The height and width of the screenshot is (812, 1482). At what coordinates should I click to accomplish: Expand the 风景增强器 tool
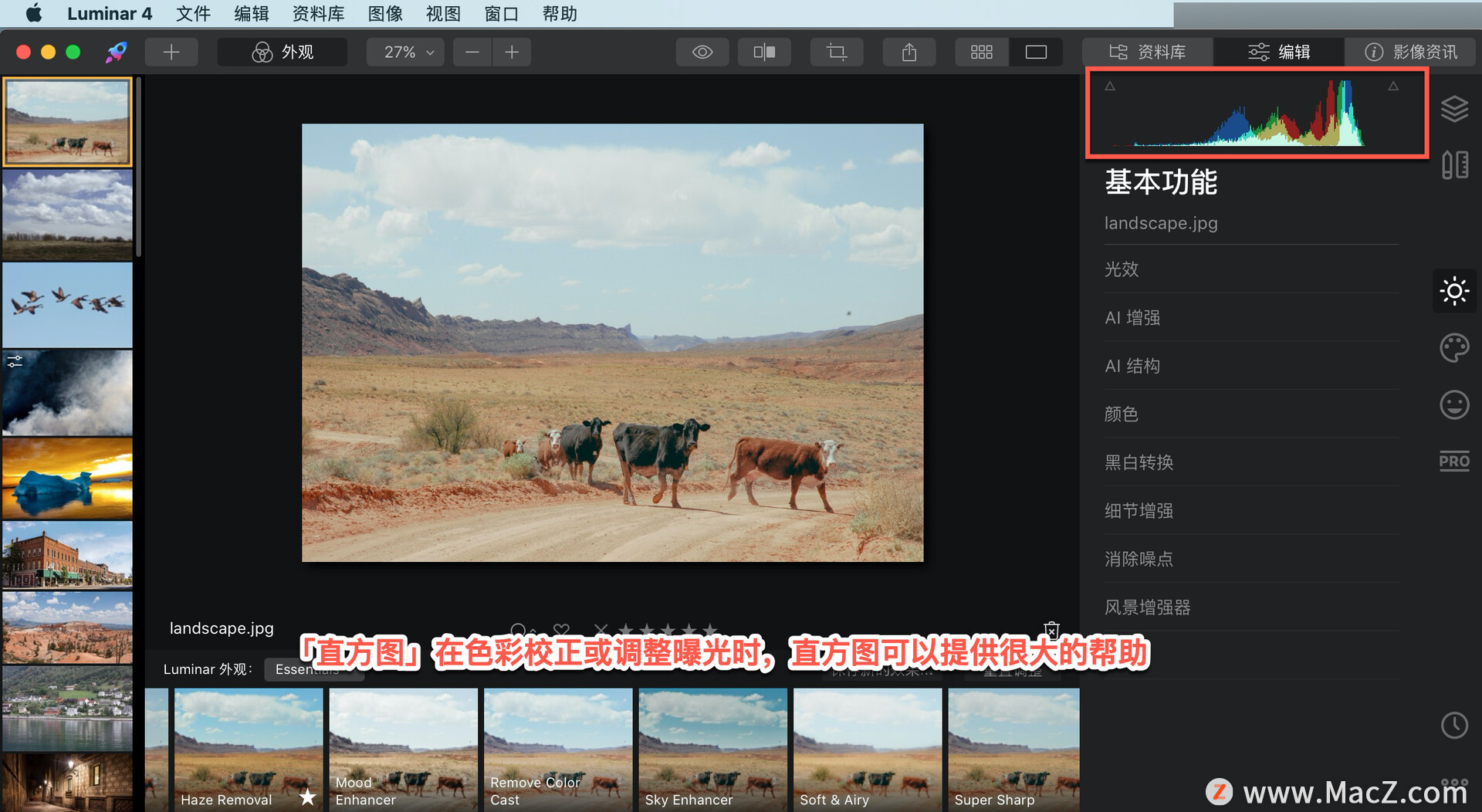(1251, 607)
